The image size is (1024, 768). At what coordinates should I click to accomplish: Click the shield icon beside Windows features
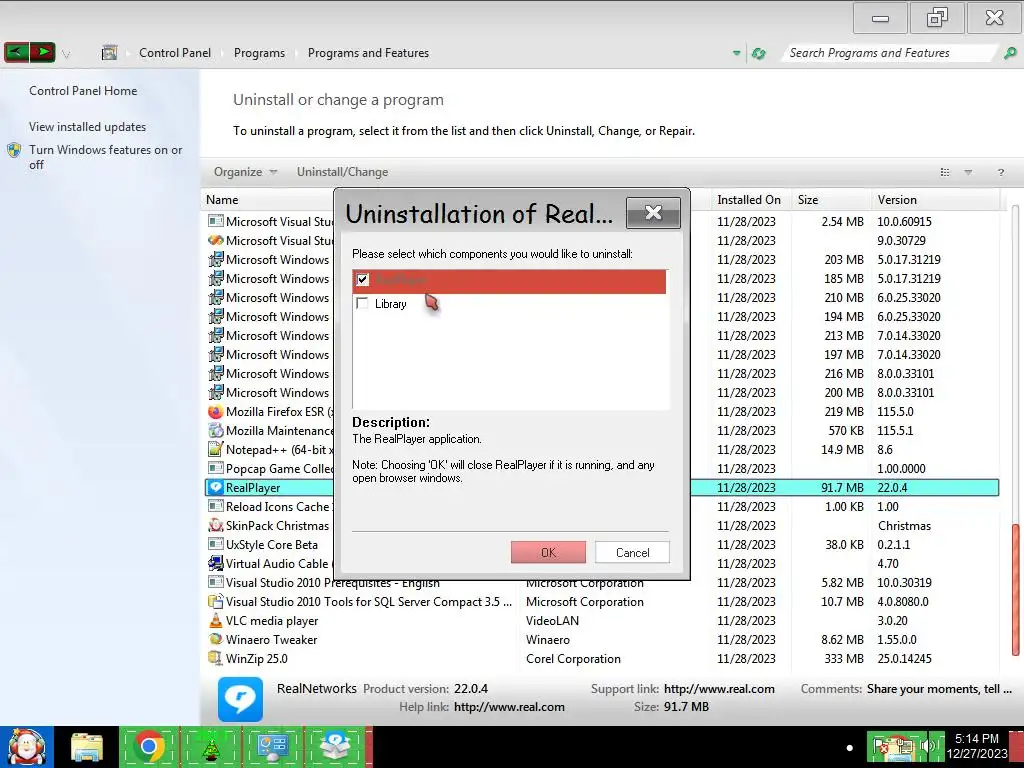coord(14,150)
